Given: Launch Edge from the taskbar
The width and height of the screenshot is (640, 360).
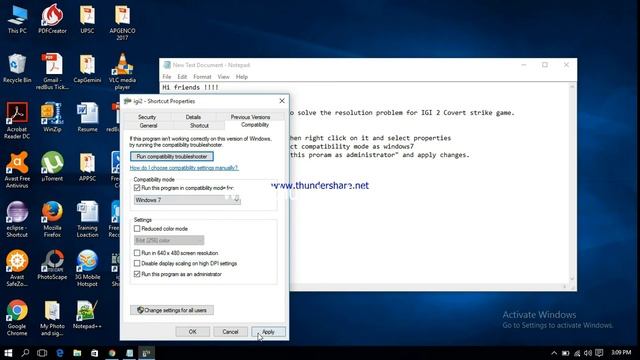Looking at the screenshot, I should click(60, 353).
